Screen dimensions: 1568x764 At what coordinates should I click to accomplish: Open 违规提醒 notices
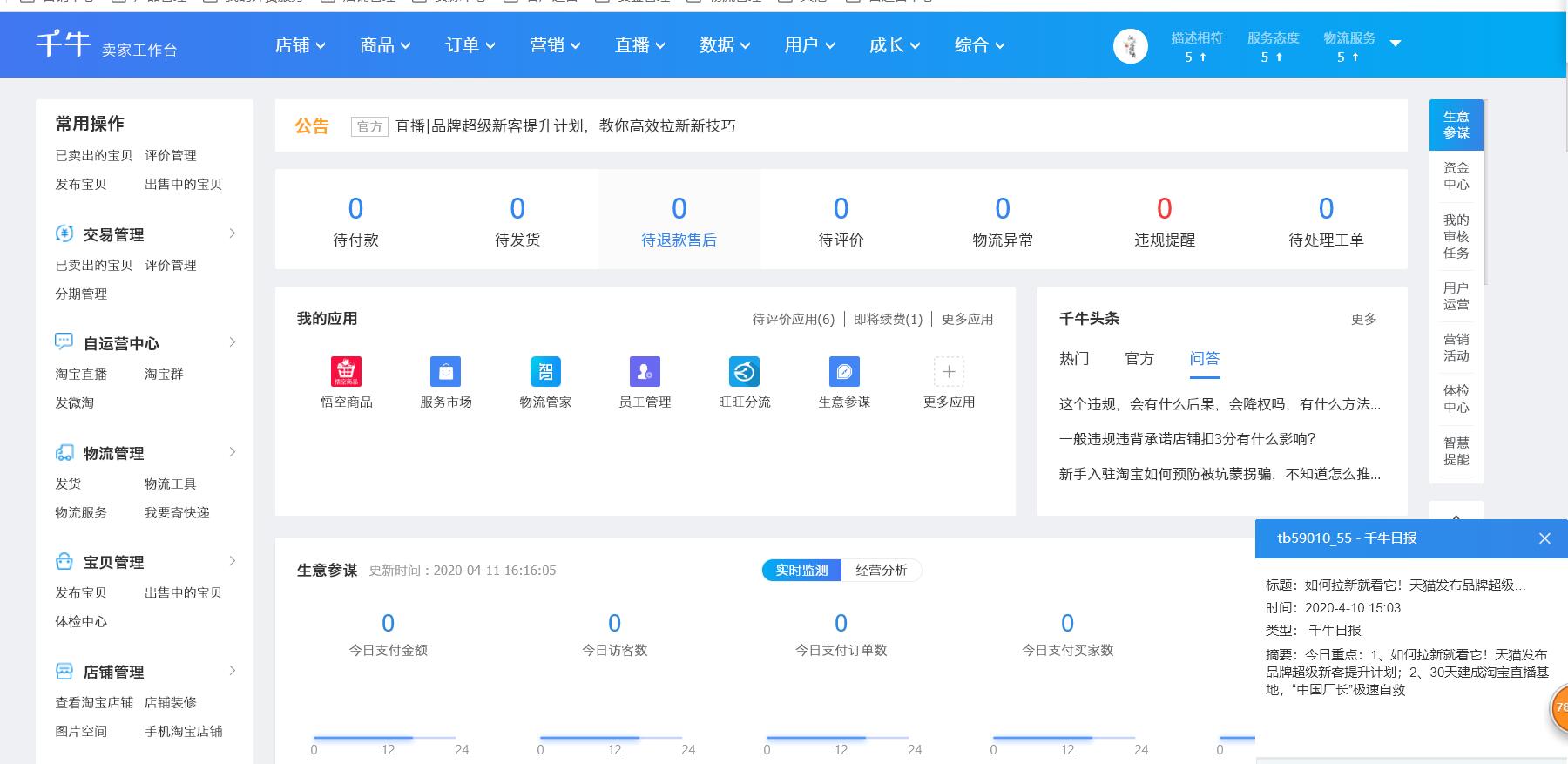[x=1165, y=221]
